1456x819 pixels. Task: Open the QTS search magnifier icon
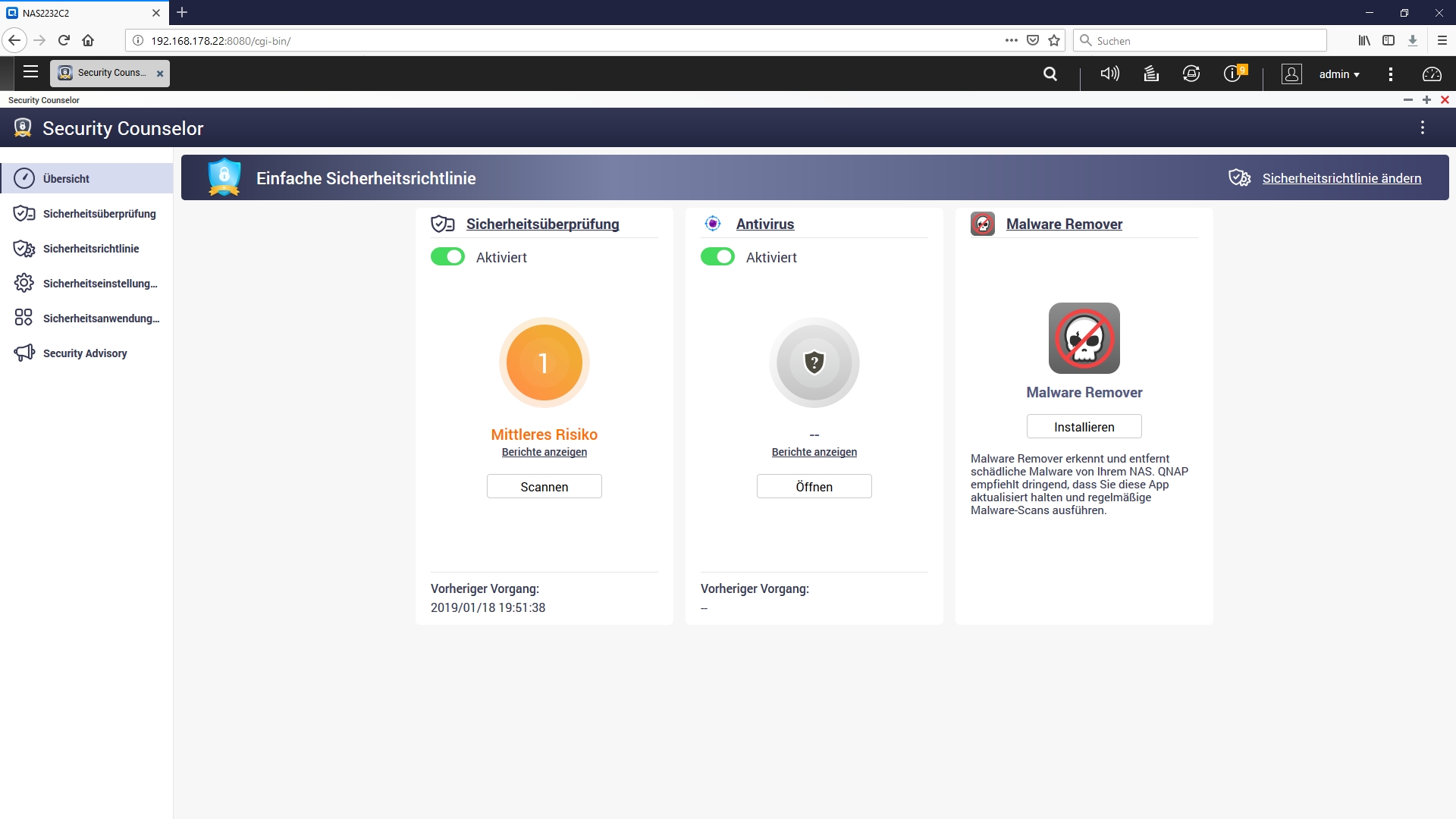(1050, 74)
